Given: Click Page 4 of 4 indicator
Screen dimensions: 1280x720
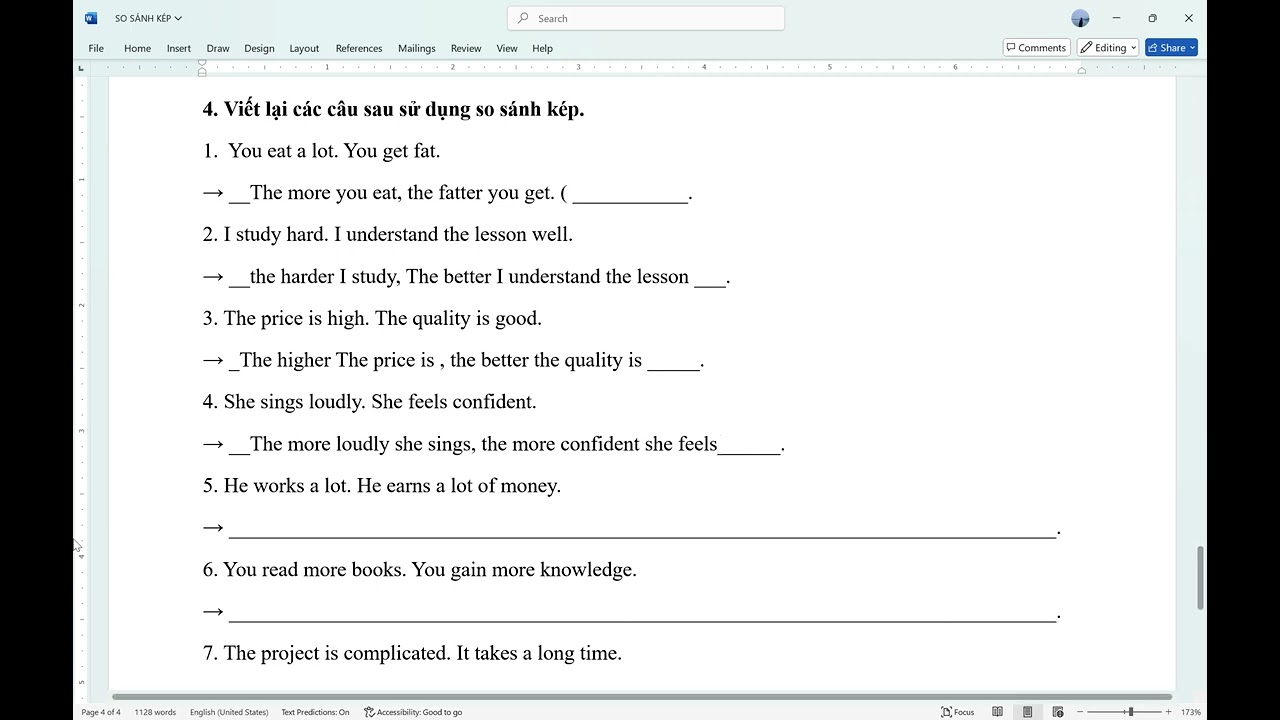Looking at the screenshot, I should coord(101,712).
